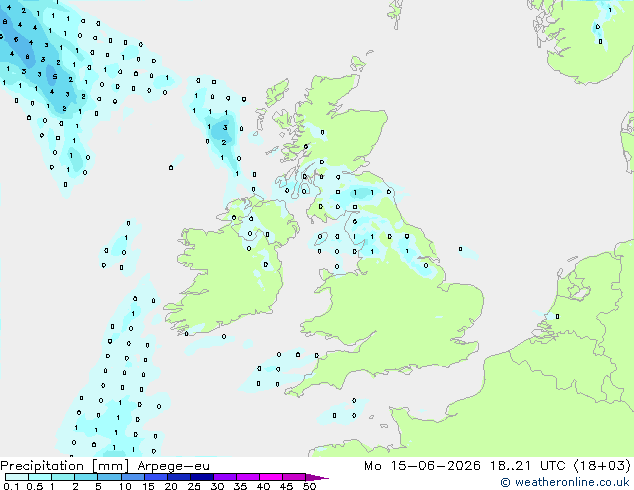Click the 0.5–1 mm legend color swatch

point(40,477)
